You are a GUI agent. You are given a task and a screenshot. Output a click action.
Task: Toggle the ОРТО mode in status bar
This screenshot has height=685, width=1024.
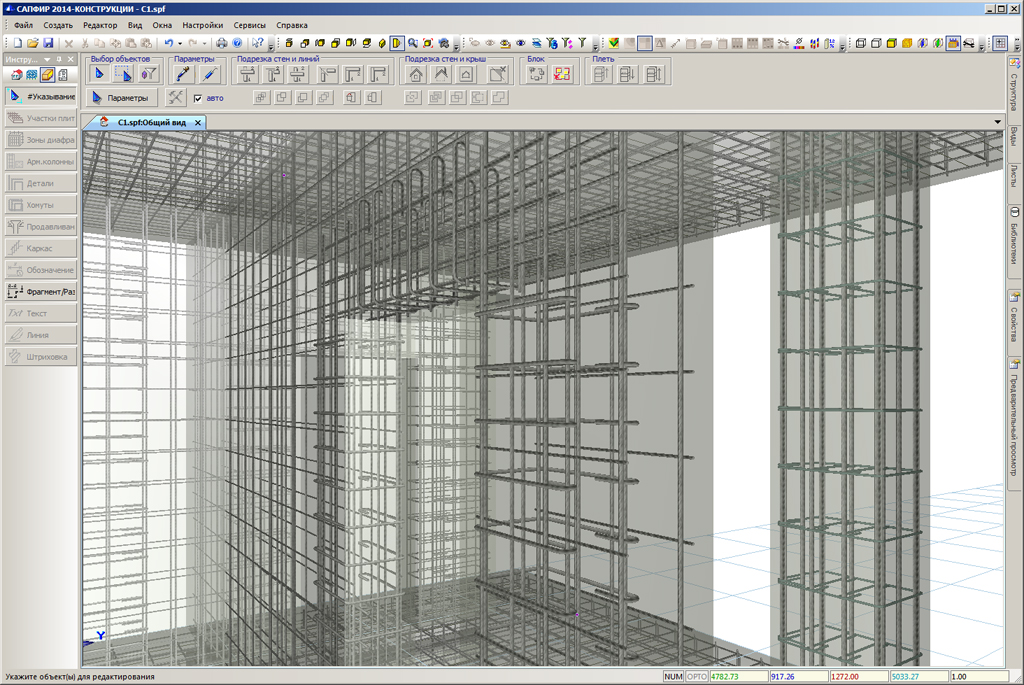click(698, 677)
